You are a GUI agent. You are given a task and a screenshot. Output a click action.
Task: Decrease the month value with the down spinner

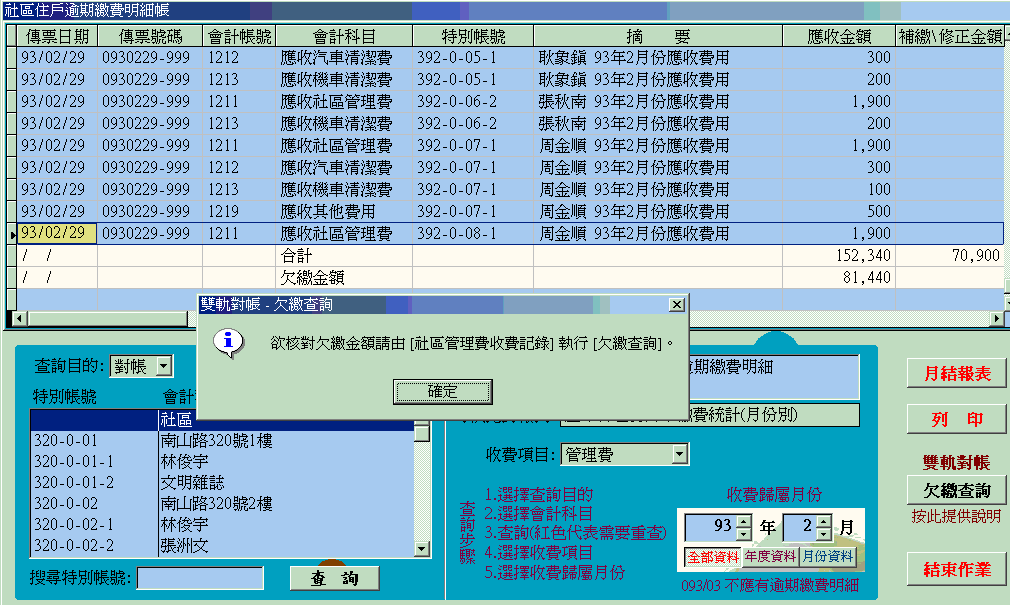click(824, 534)
